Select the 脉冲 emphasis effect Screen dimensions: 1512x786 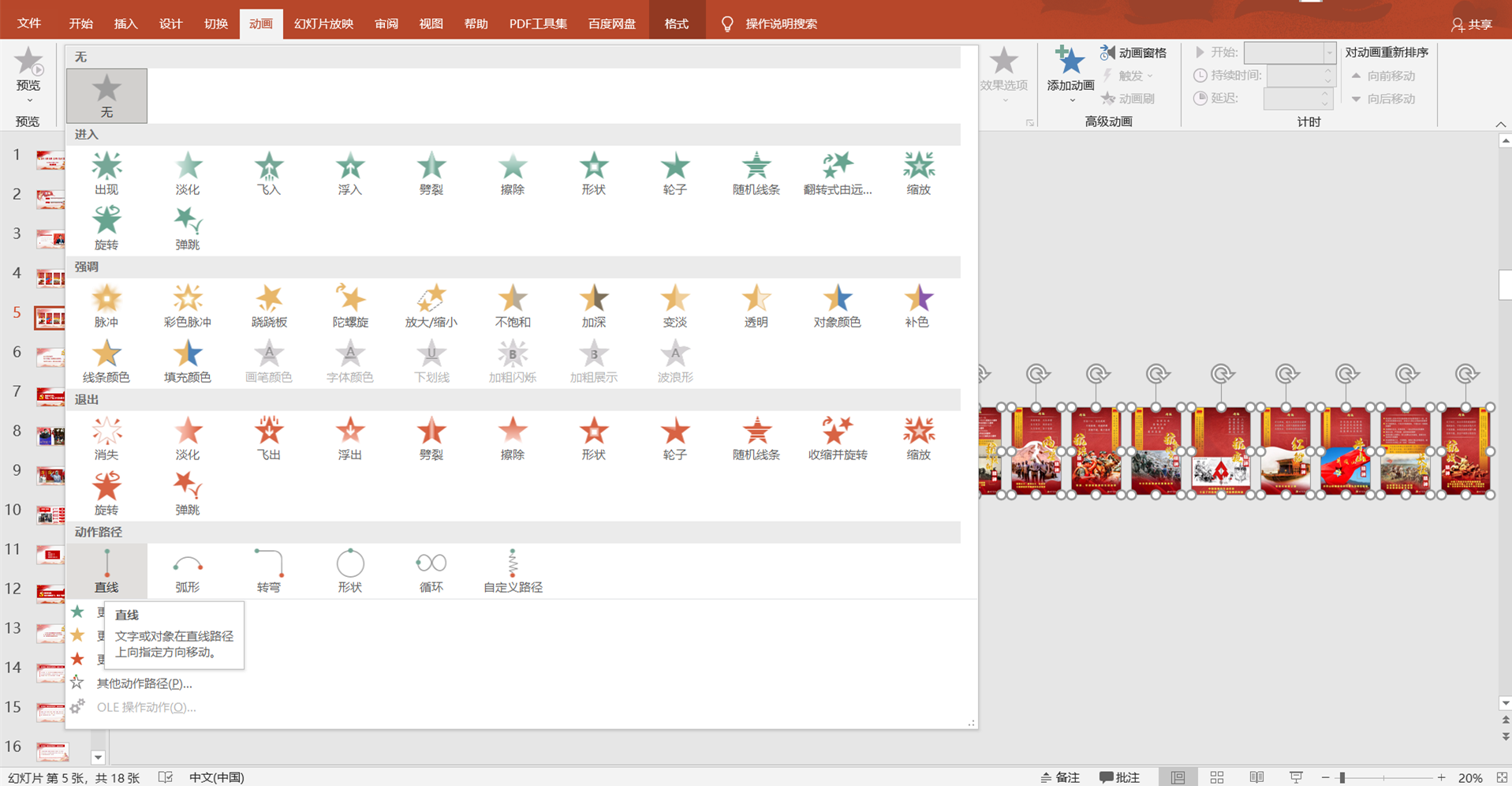106,306
